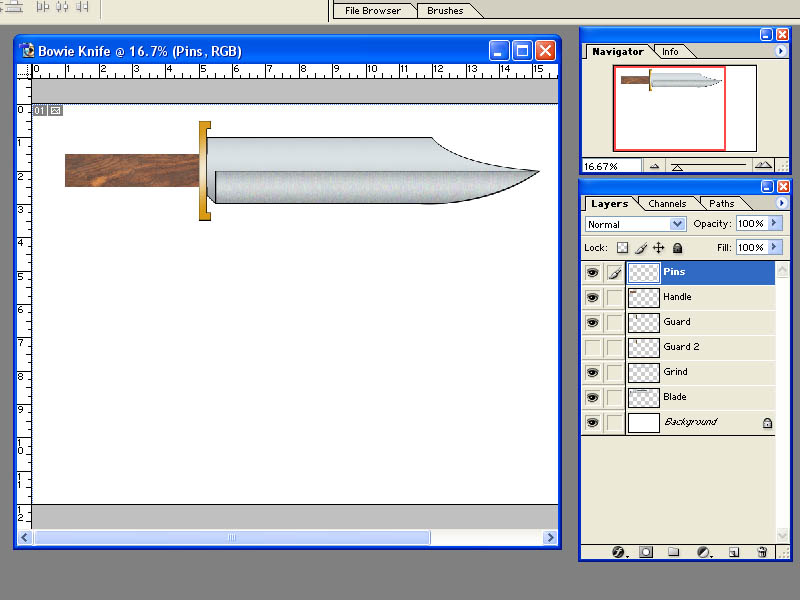Create a new layer set folder
Screen dimensions: 800x600
673,552
